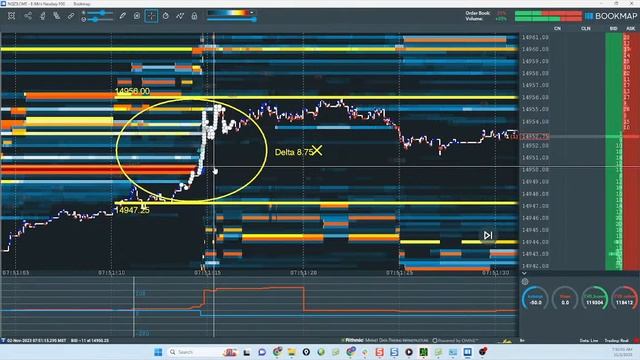
Task: Click the link chain toolbar icon
Action: (x=71, y=16)
